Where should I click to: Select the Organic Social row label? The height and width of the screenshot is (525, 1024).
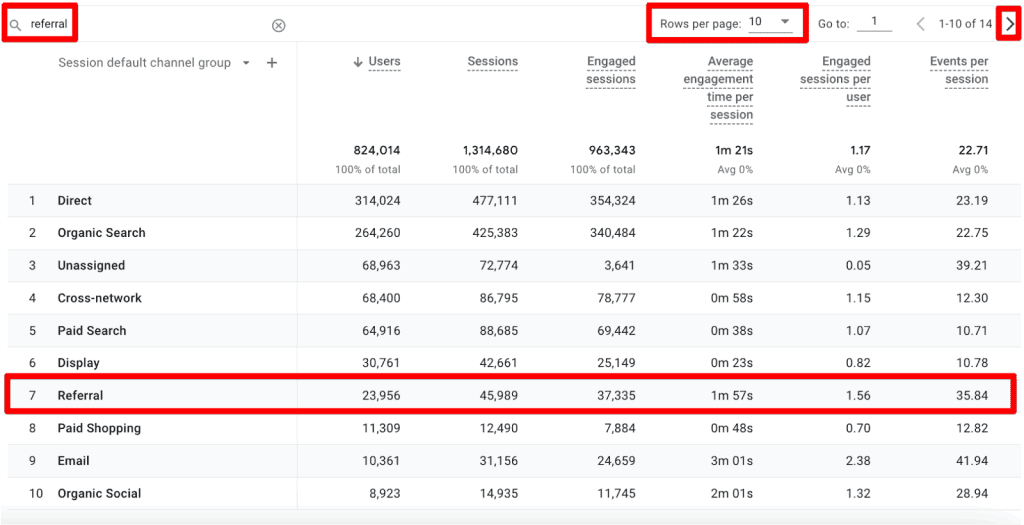(99, 493)
